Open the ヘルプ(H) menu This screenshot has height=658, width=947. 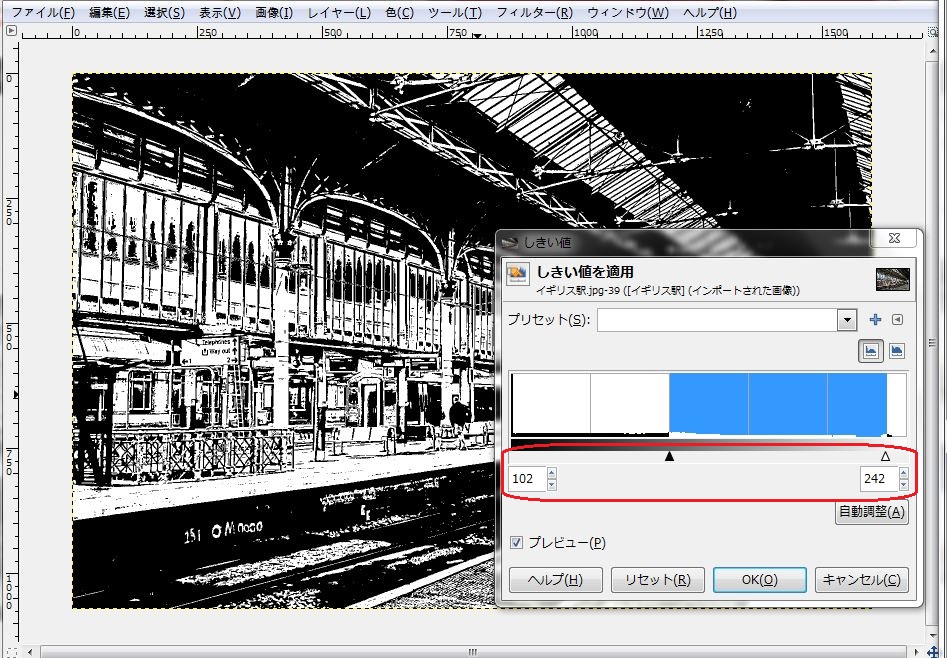(710, 12)
